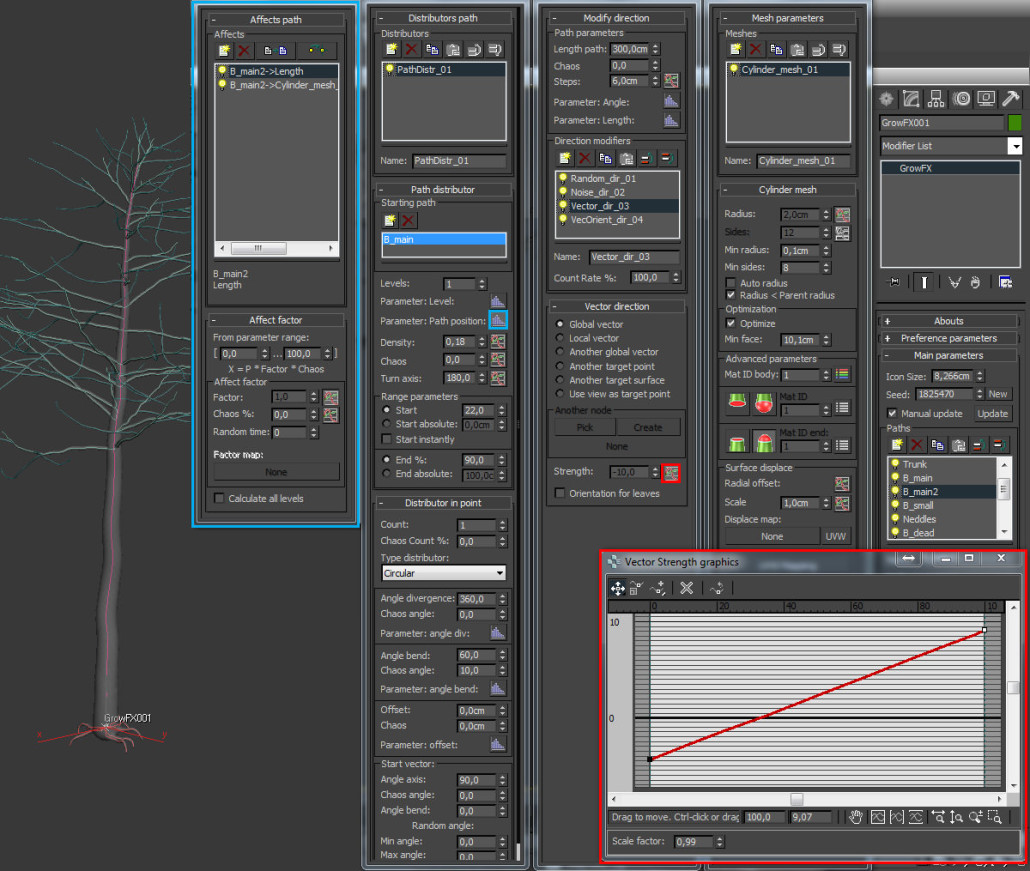Open the Utilities hammer panel
This screenshot has height=871, width=1030.
(1010, 98)
